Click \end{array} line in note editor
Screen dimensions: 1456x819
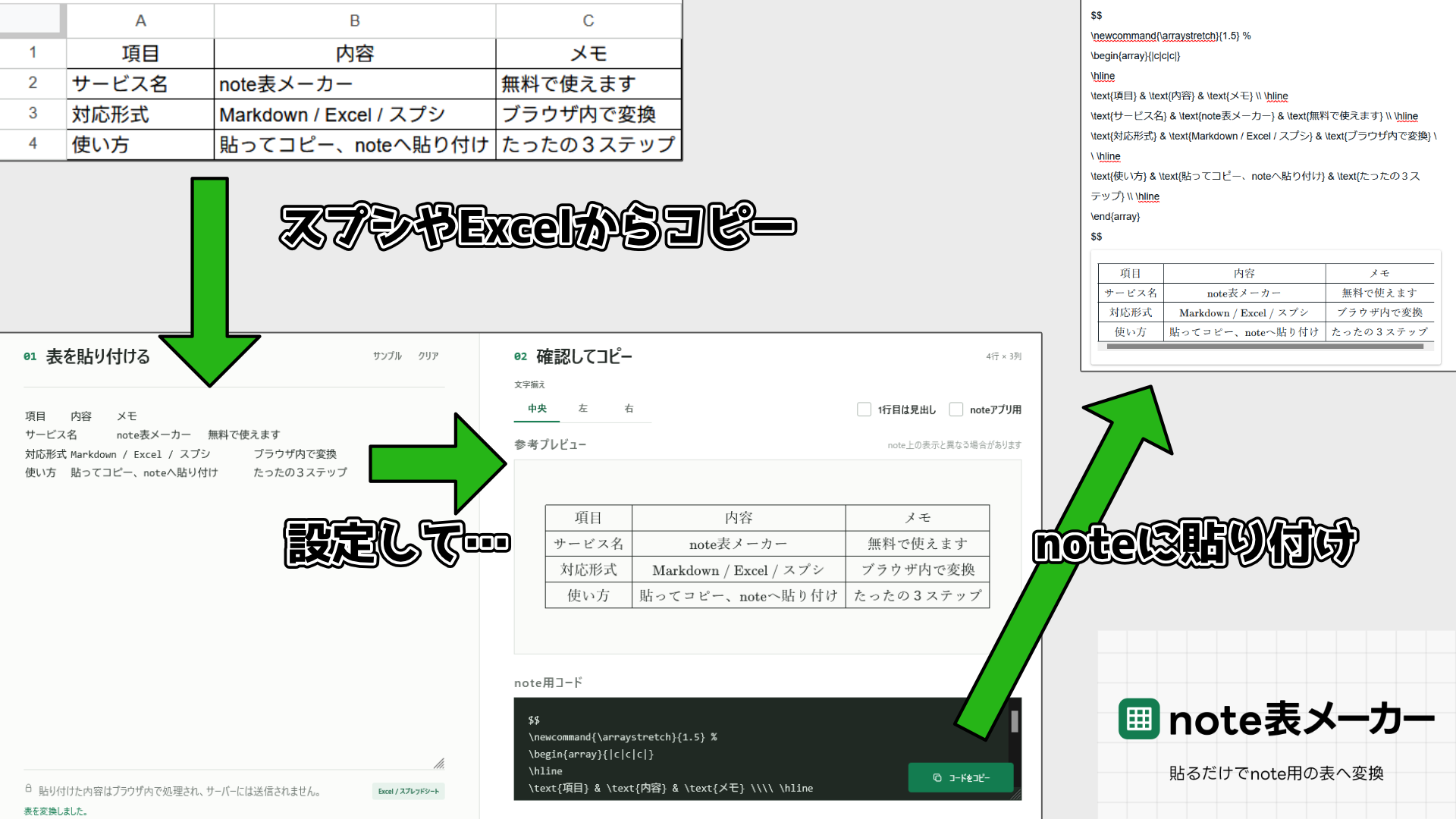tap(1115, 216)
